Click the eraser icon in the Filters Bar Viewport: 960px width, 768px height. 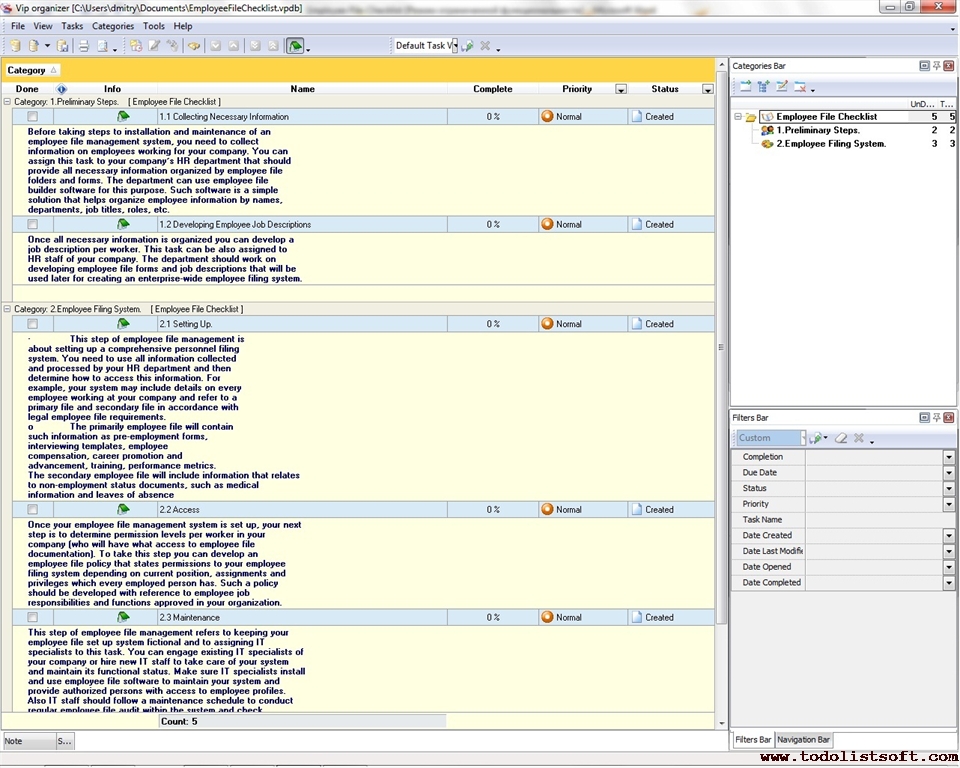tap(841, 438)
